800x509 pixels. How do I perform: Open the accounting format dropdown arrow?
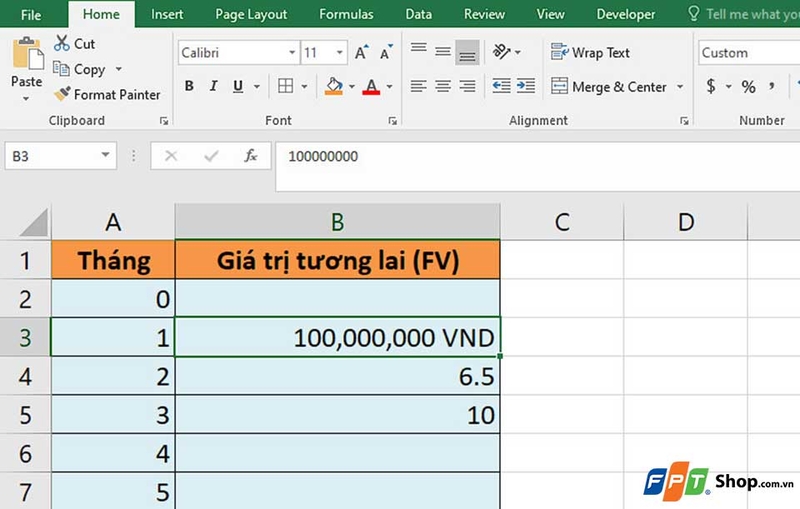click(x=728, y=86)
